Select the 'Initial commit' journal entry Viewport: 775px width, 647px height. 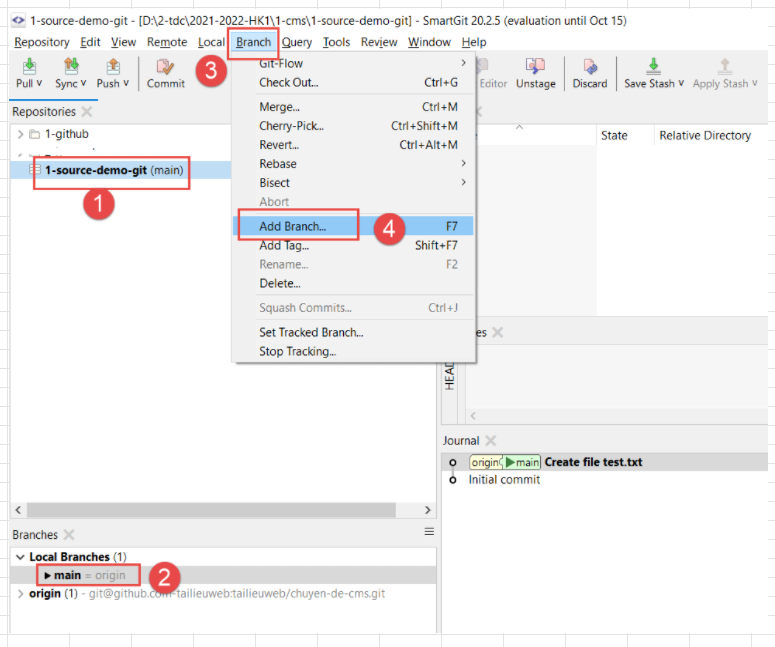coord(504,480)
